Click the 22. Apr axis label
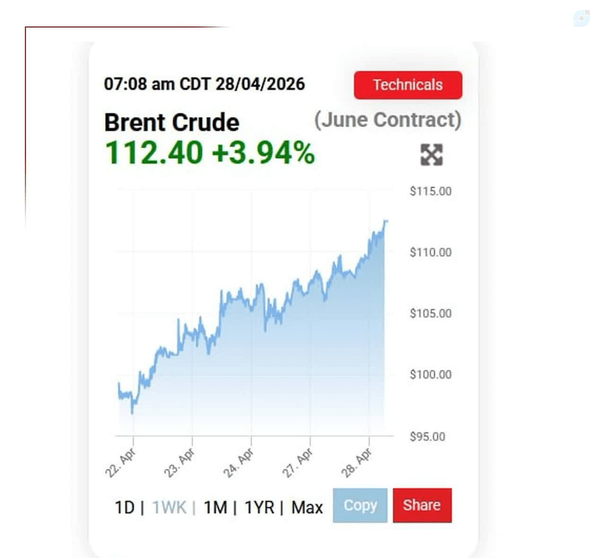The image size is (600, 558). click(x=121, y=463)
